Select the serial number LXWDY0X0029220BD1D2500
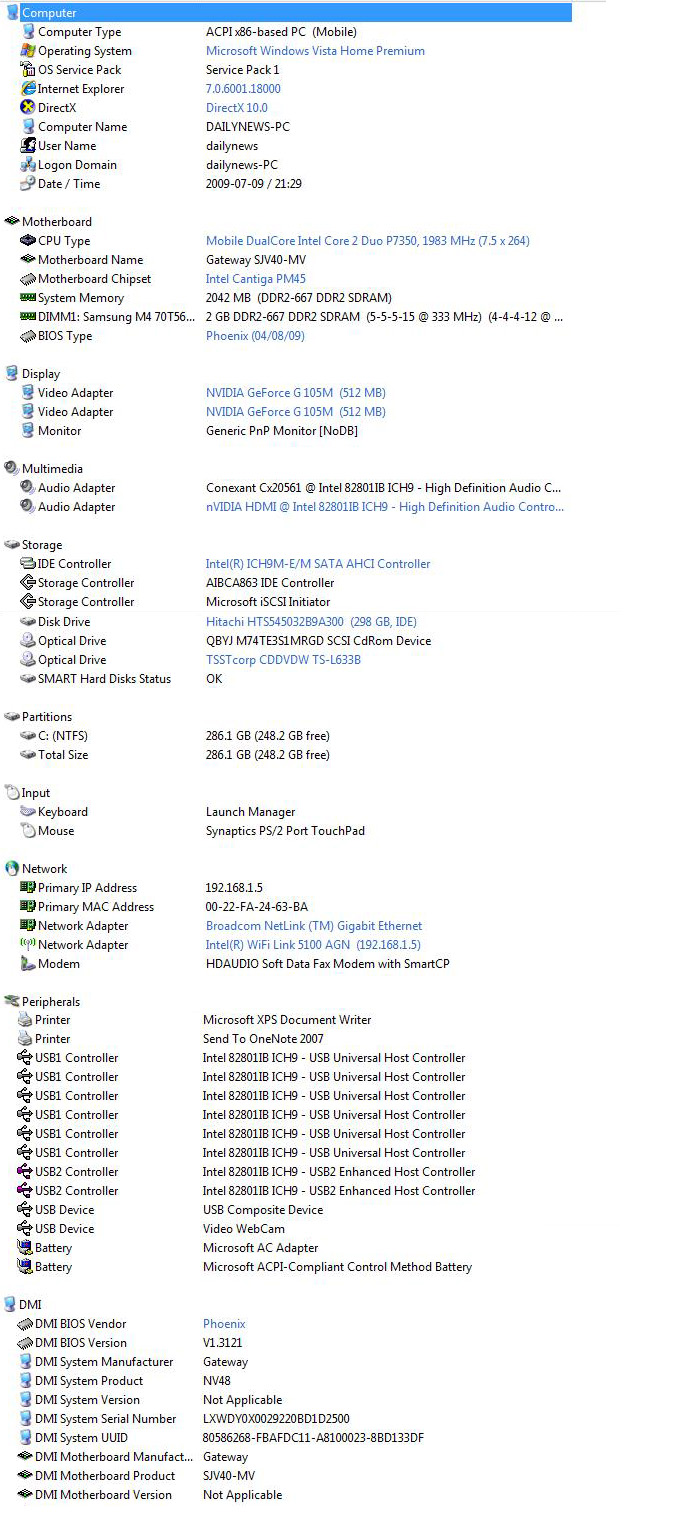The width and height of the screenshot is (680, 1532). (x=277, y=1419)
